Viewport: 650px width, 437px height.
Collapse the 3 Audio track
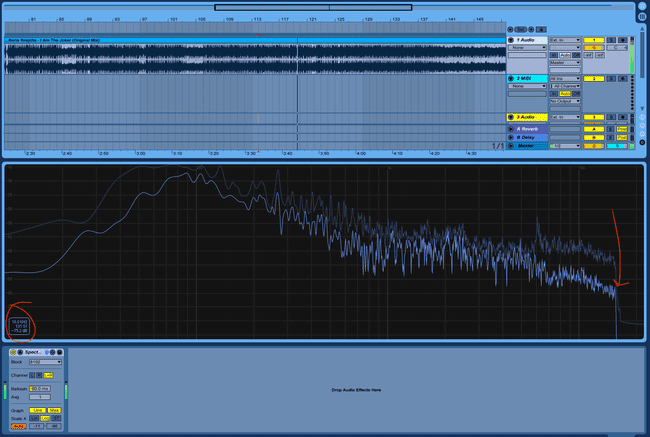point(511,117)
